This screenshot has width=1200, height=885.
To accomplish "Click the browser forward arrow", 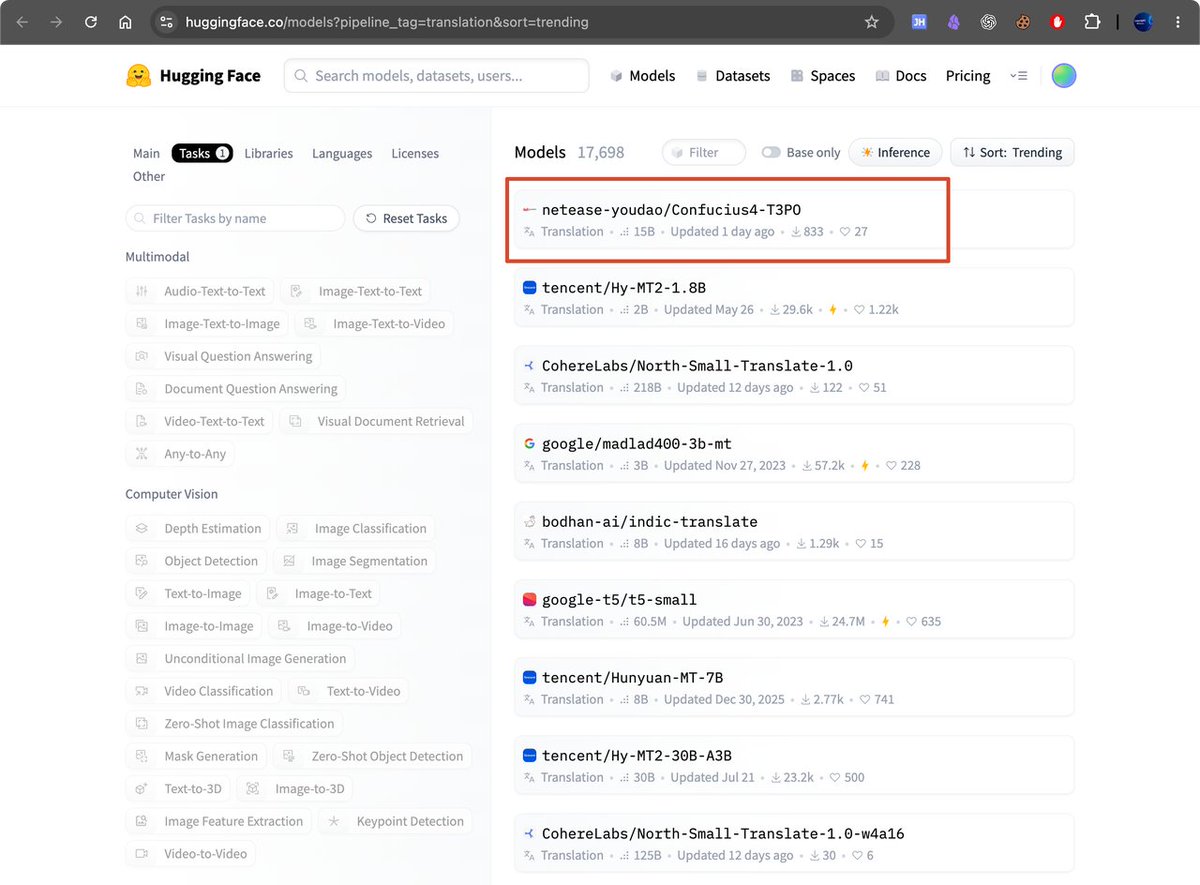I will 57,22.
